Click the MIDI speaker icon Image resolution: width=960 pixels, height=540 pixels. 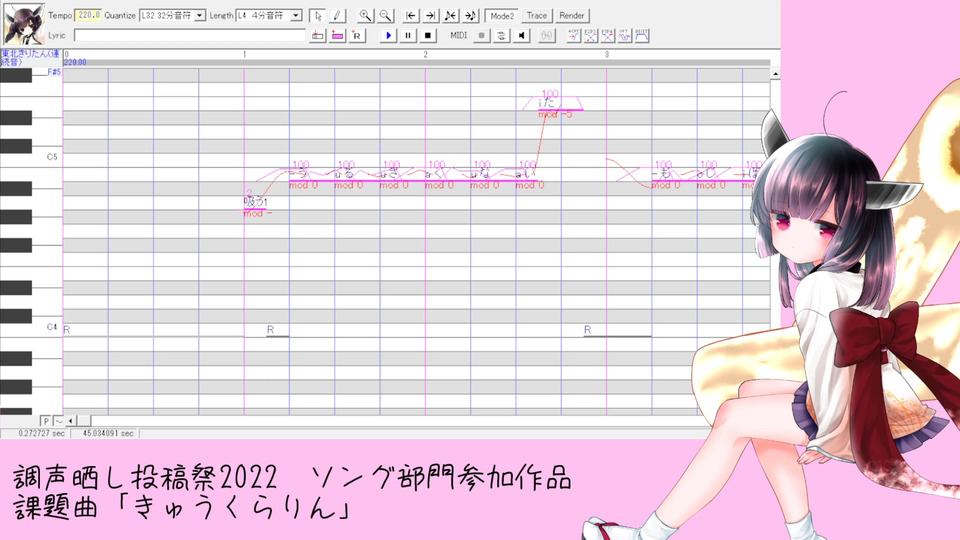[521, 36]
